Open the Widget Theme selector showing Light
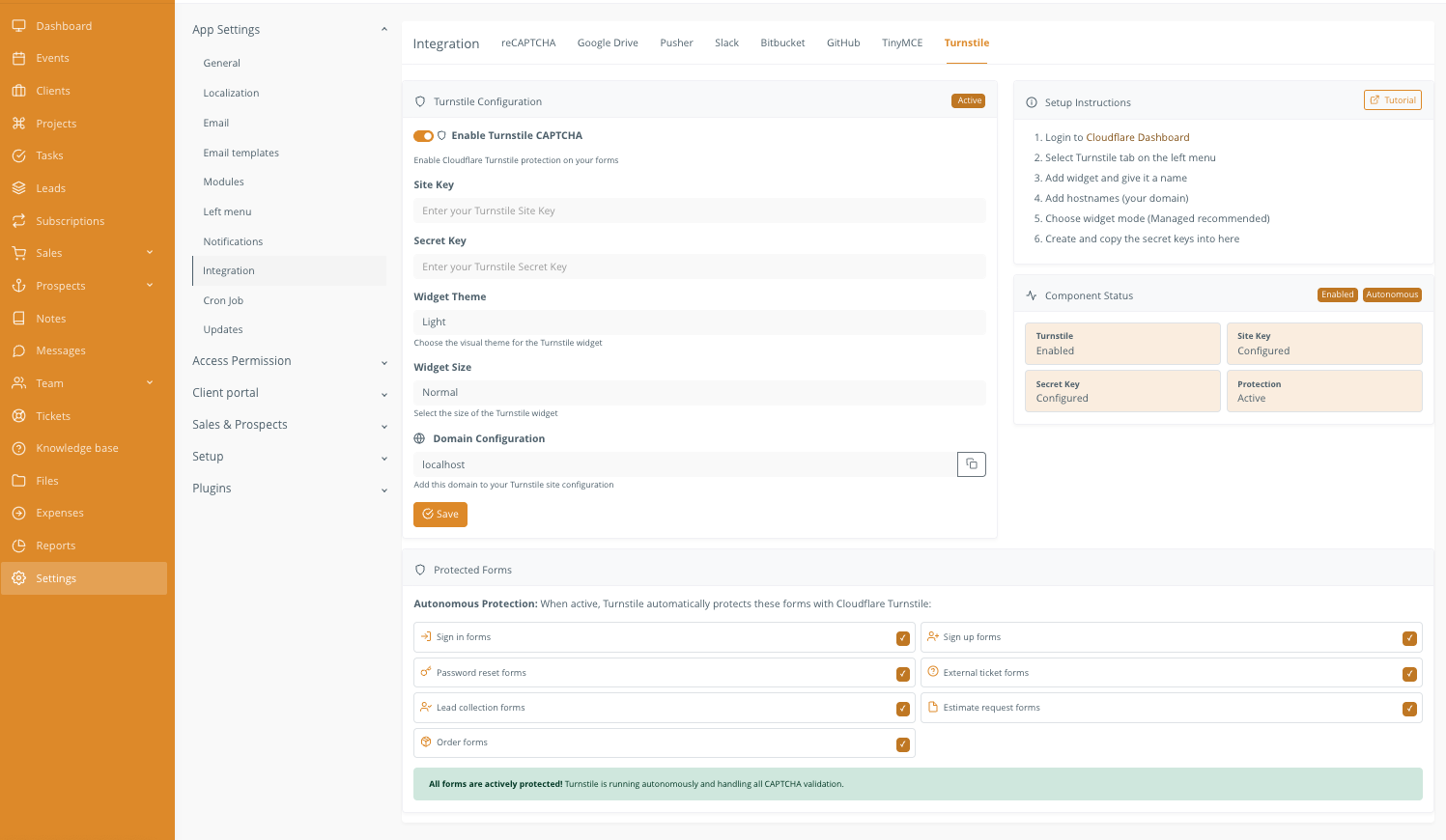Viewport: 1446px width, 840px height. coord(699,322)
